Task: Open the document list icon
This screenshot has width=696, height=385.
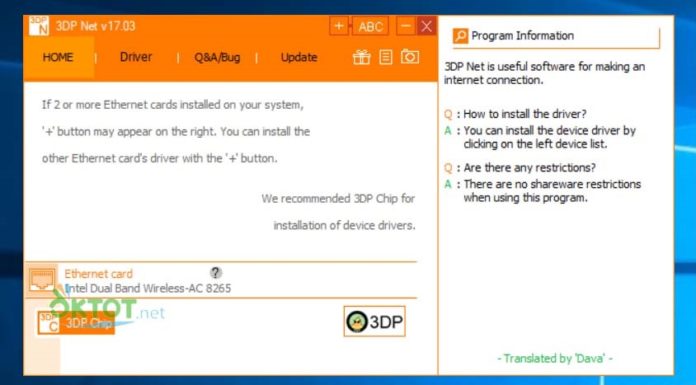Action: point(386,57)
